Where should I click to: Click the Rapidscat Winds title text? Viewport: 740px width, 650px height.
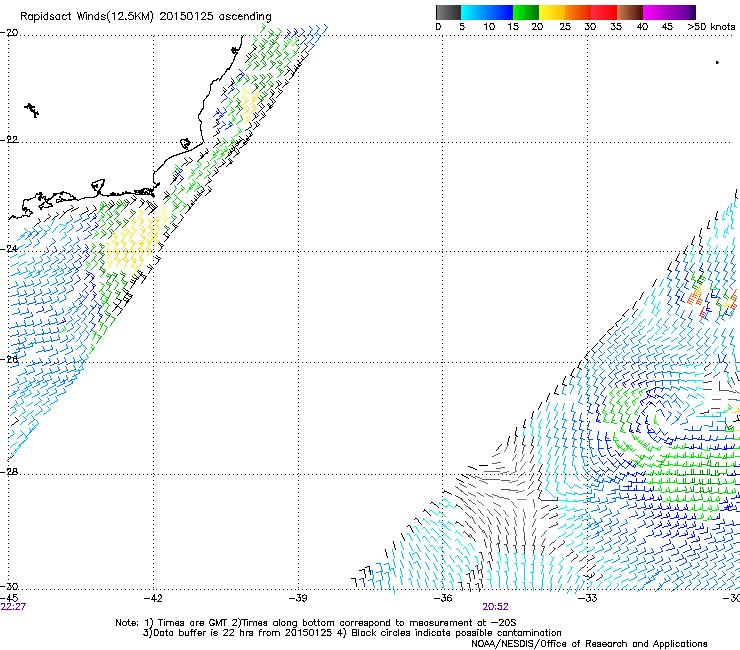(x=145, y=17)
